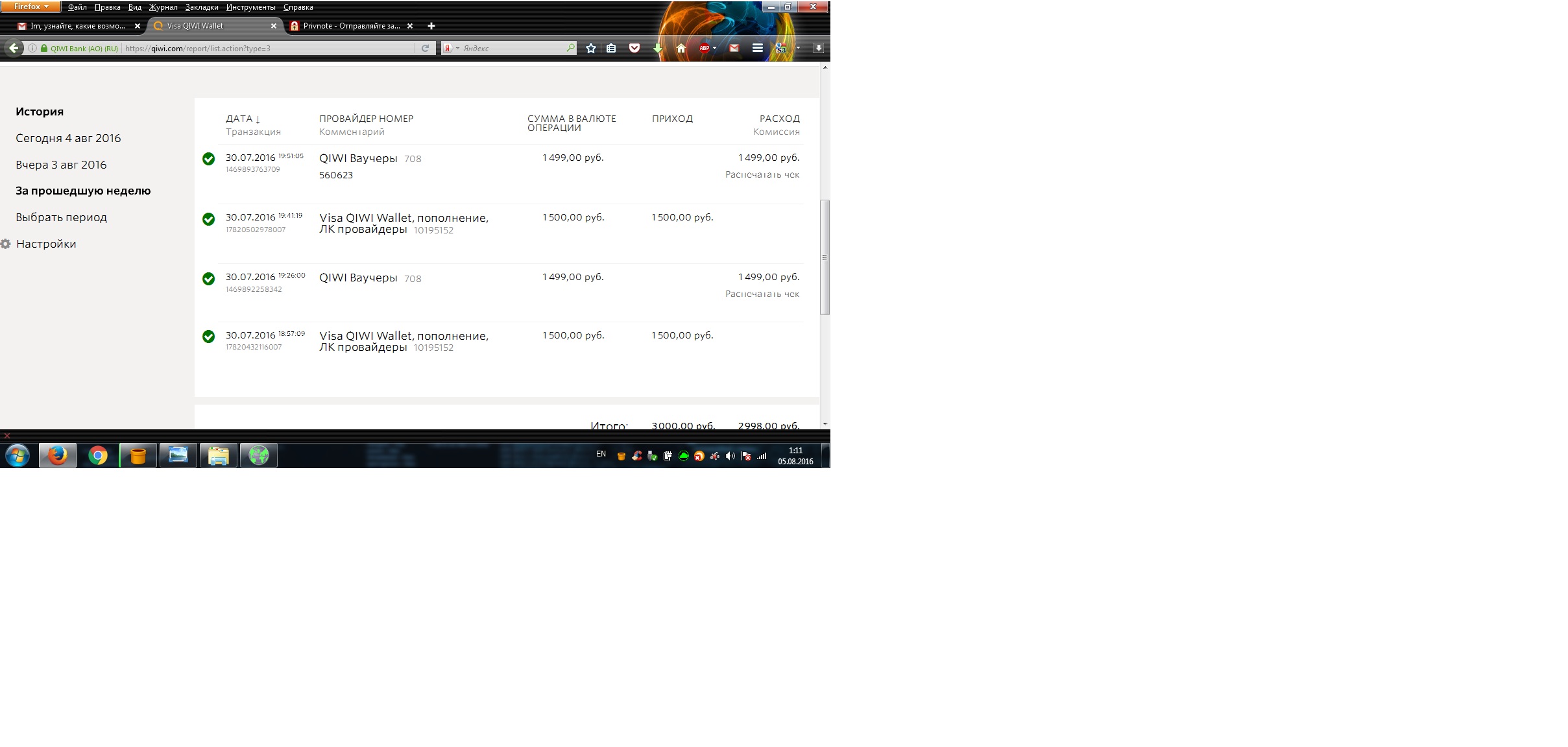Go to the browser home page

point(681,48)
